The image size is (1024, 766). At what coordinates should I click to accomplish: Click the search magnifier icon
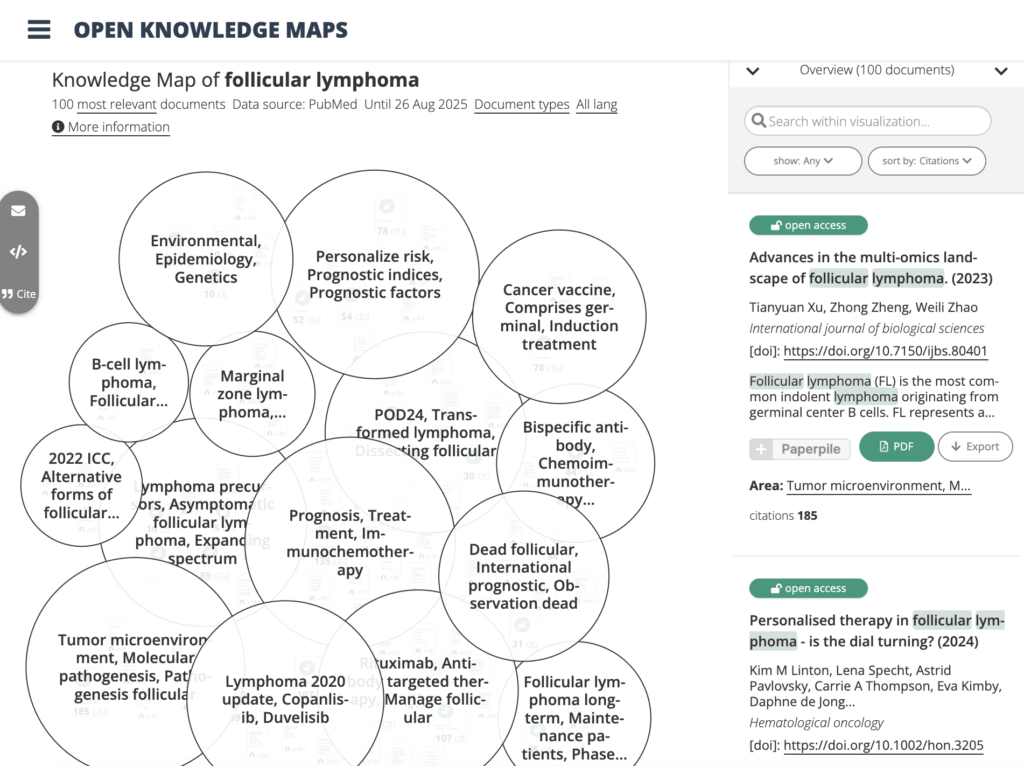pos(758,121)
